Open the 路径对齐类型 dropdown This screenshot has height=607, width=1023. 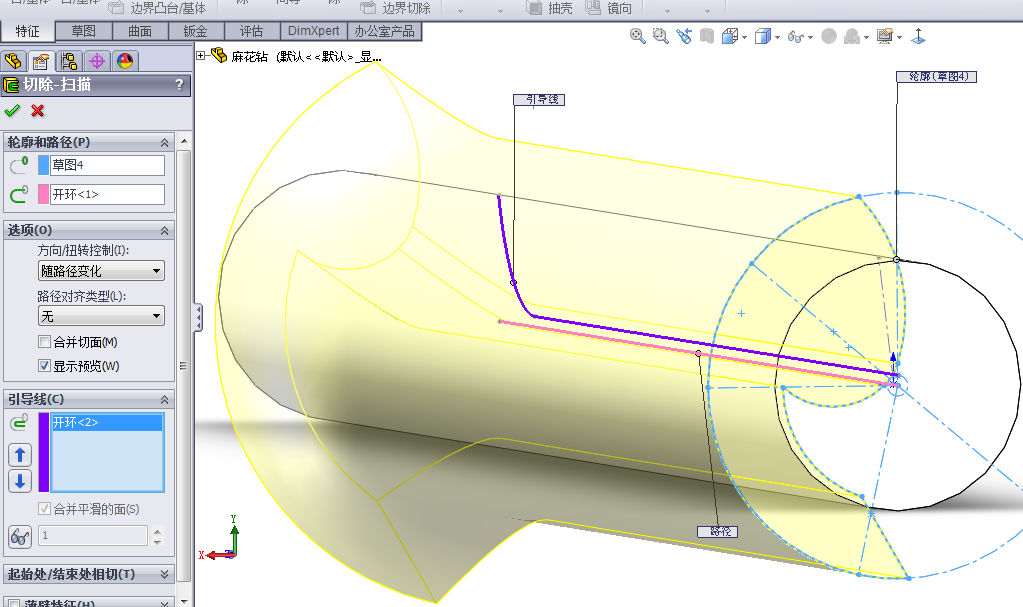coord(101,316)
